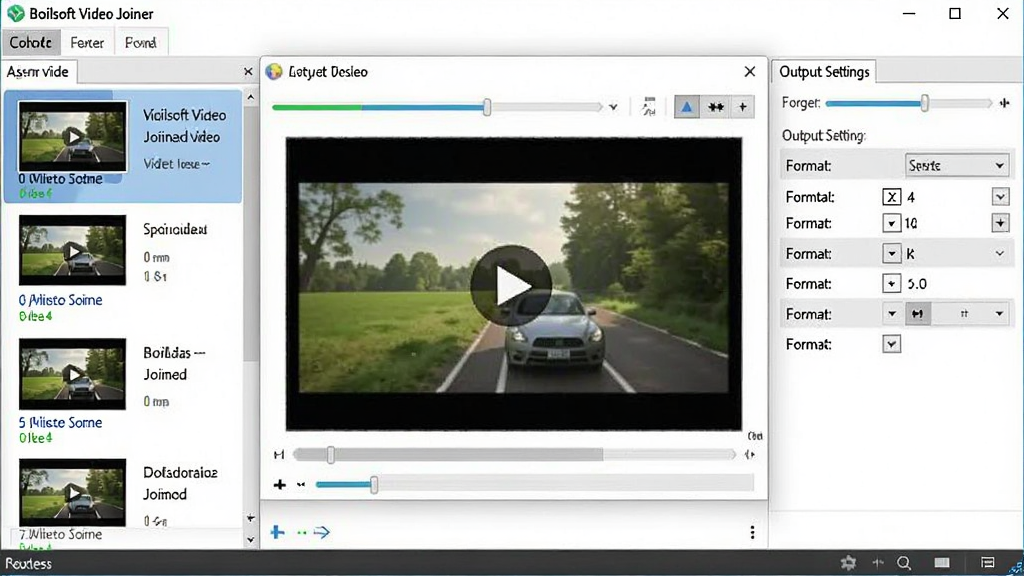Click the Forget slider handle
This screenshot has width=1024, height=576.
click(x=925, y=103)
